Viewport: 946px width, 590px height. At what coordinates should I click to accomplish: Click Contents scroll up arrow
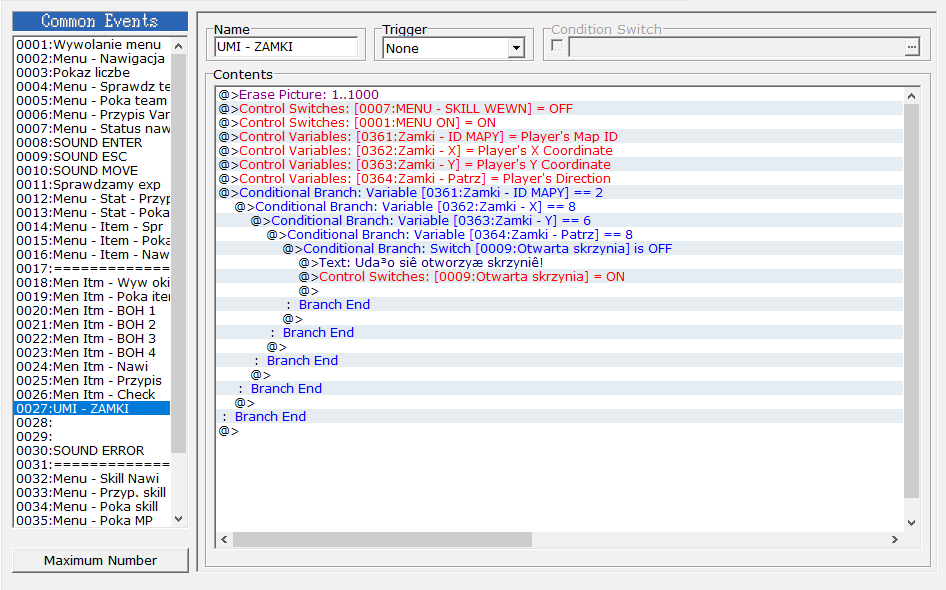912,96
